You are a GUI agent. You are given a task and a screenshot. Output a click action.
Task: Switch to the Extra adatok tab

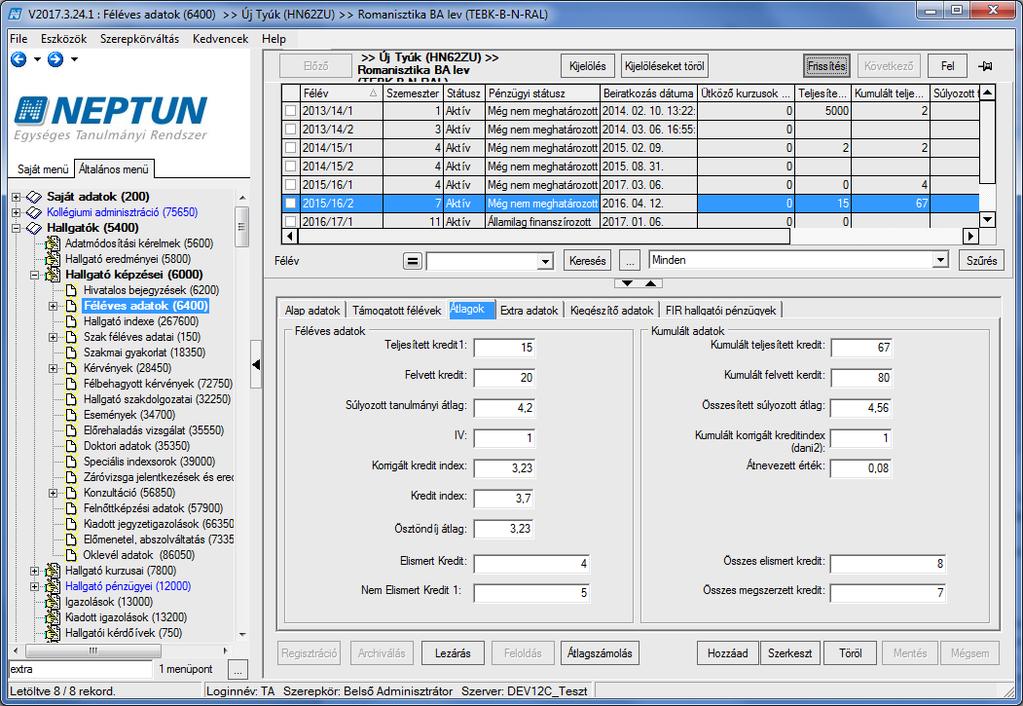[x=528, y=310]
